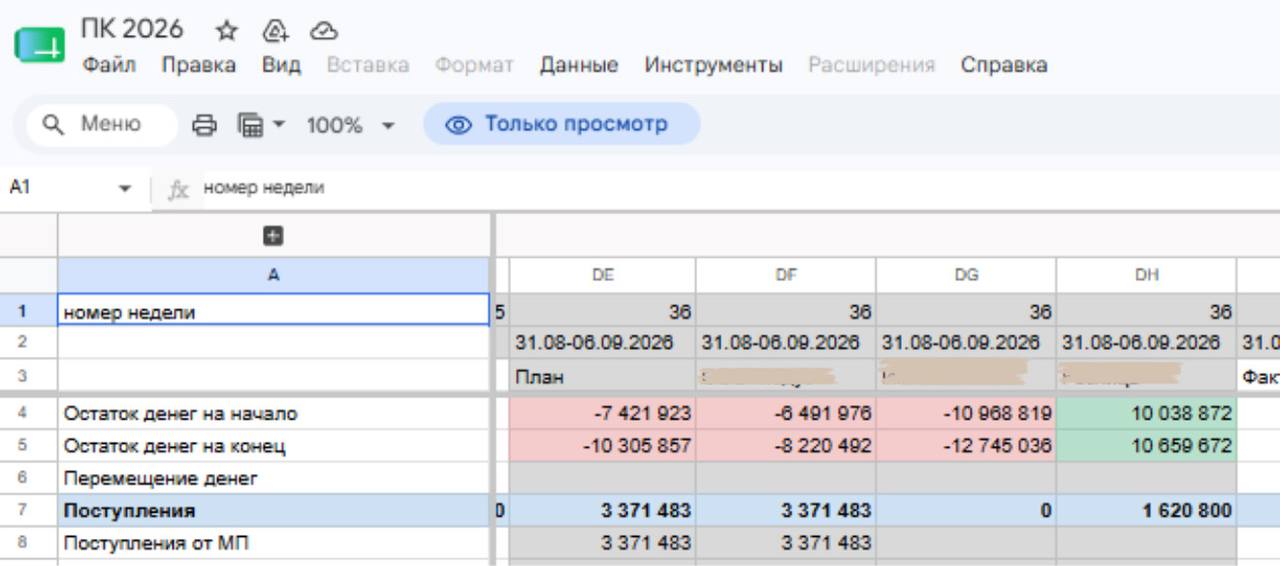
Task: Star the ПК 2026 document
Action: point(227,31)
